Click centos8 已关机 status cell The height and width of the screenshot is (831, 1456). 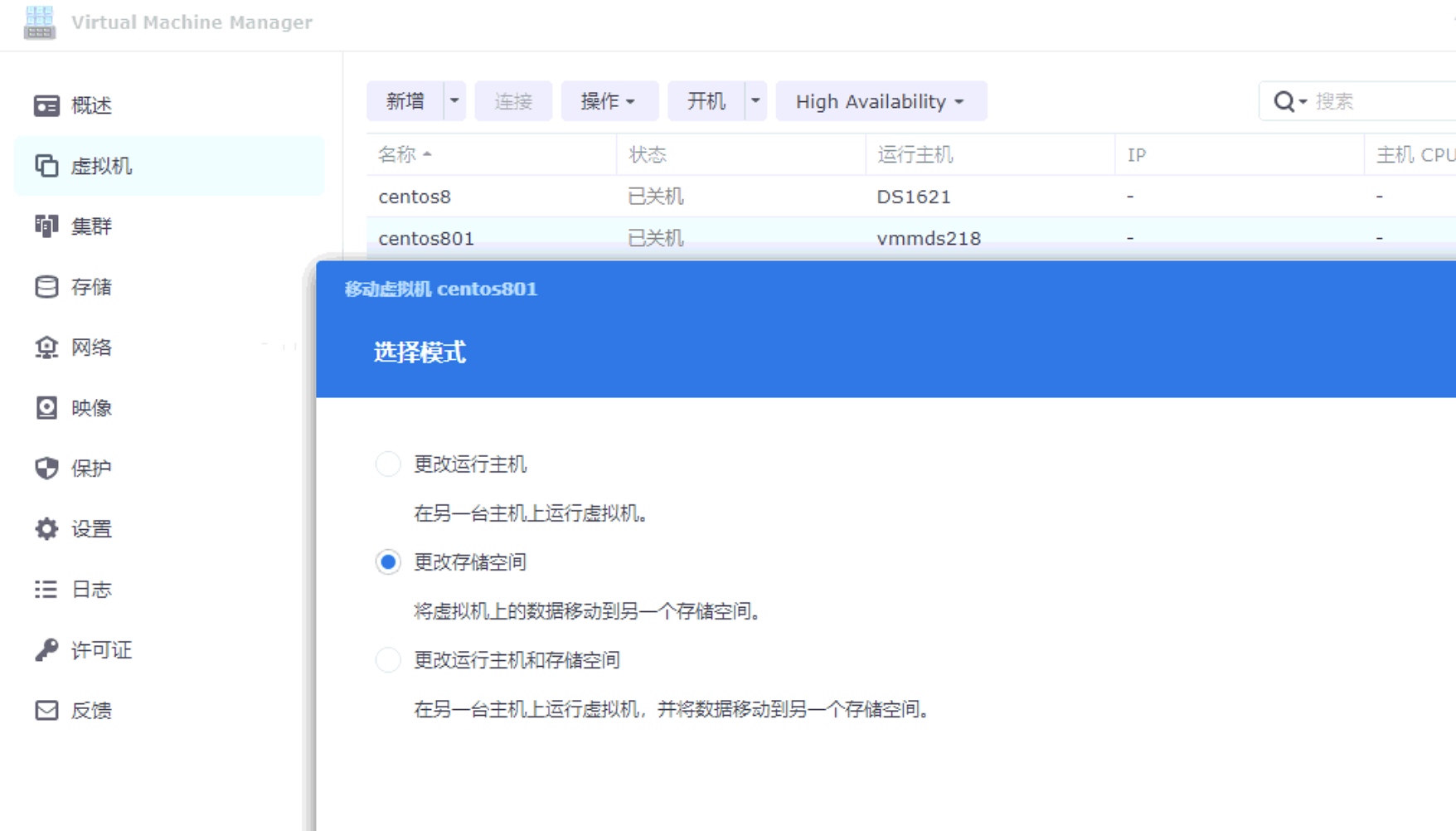coord(656,197)
